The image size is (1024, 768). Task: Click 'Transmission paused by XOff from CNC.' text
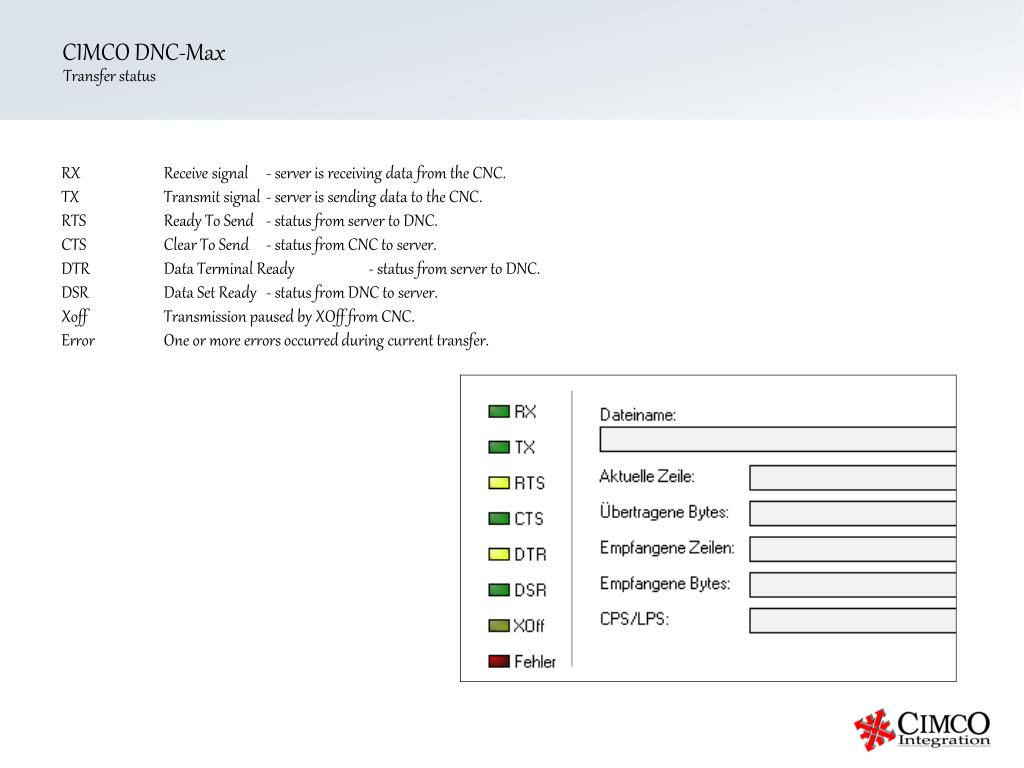[289, 317]
